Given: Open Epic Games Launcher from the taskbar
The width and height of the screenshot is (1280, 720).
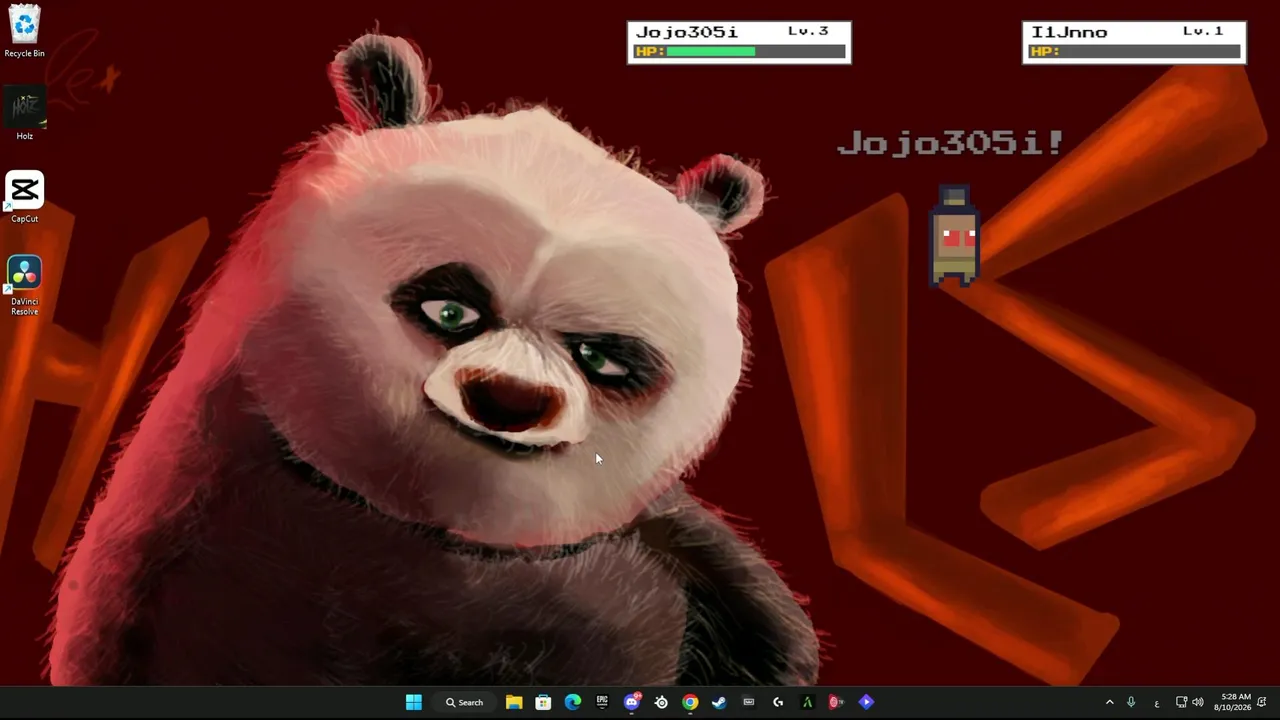Looking at the screenshot, I should 602,702.
